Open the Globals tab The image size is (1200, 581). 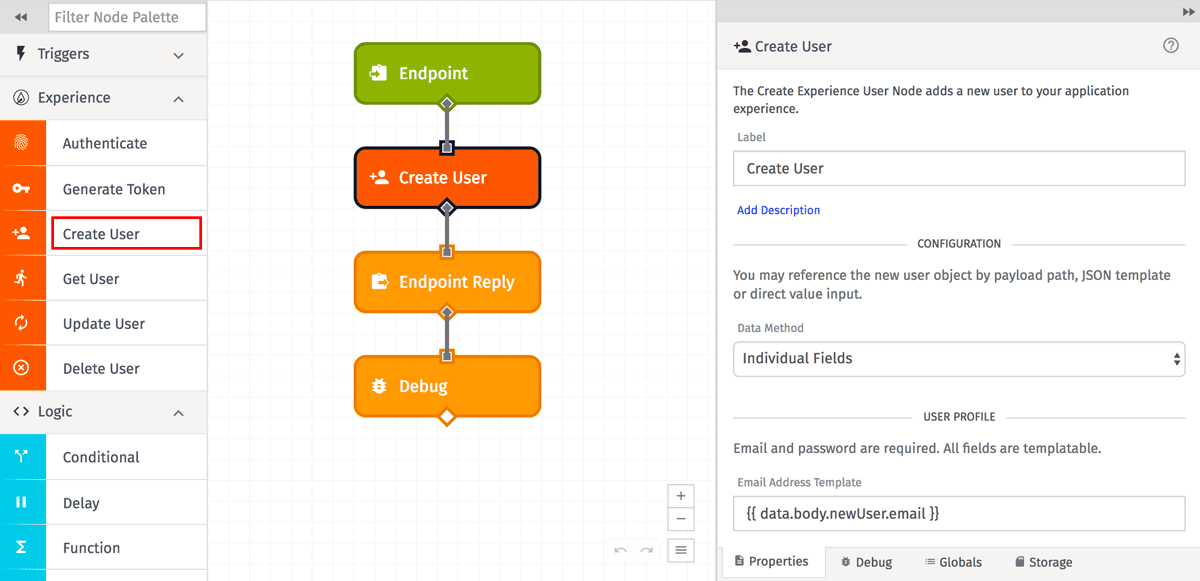pyautogui.click(x=953, y=562)
